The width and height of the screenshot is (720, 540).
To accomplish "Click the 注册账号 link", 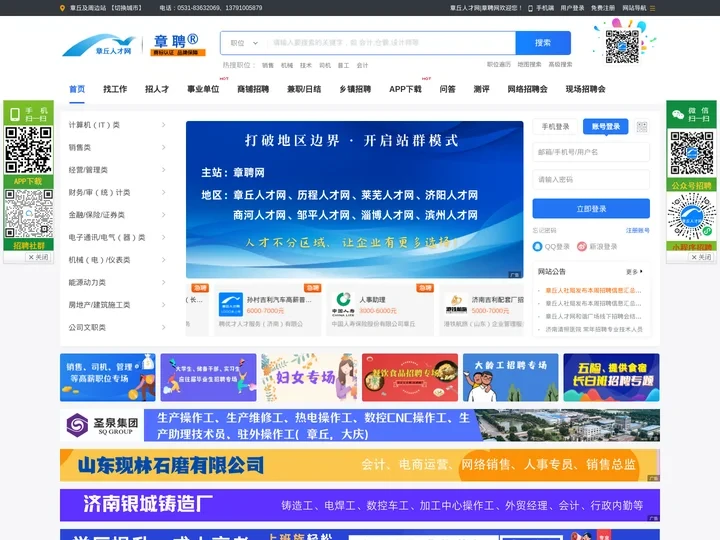I will pyautogui.click(x=637, y=231).
